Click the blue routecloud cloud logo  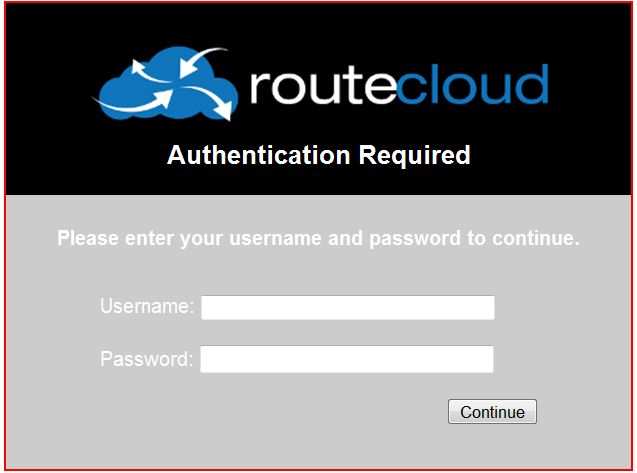tap(165, 84)
